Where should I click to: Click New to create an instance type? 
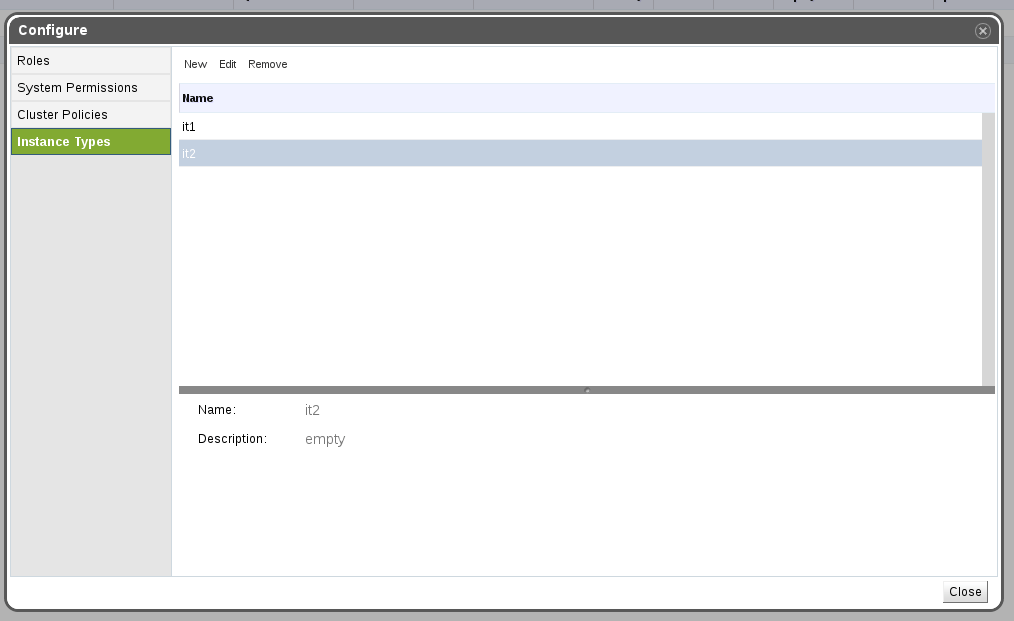point(195,64)
